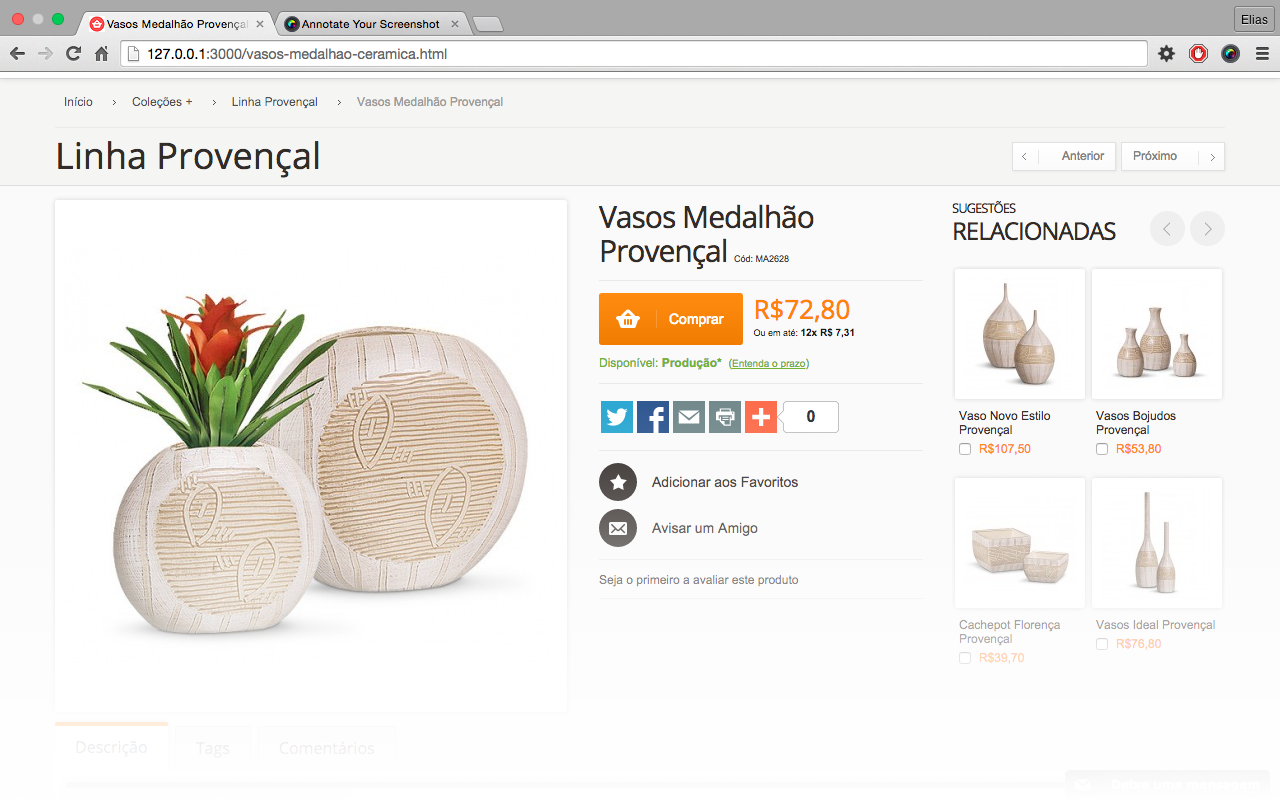Check the Vaso Novo Estilo Provençal checkbox

(x=965, y=449)
